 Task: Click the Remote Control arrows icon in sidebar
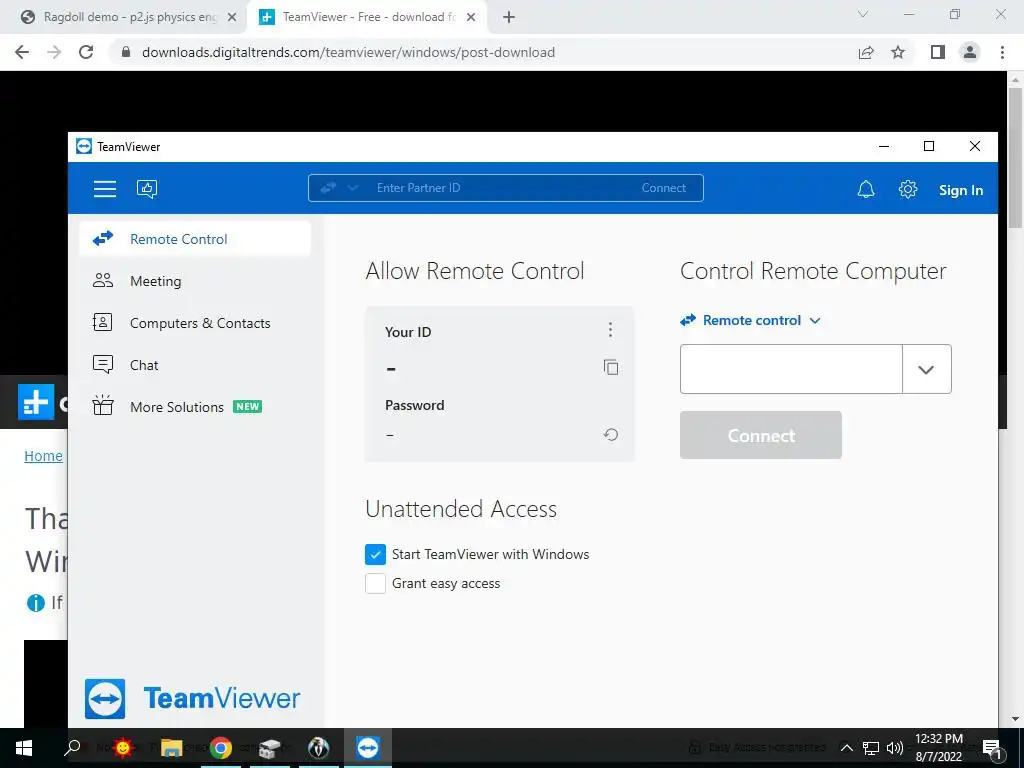pos(103,238)
